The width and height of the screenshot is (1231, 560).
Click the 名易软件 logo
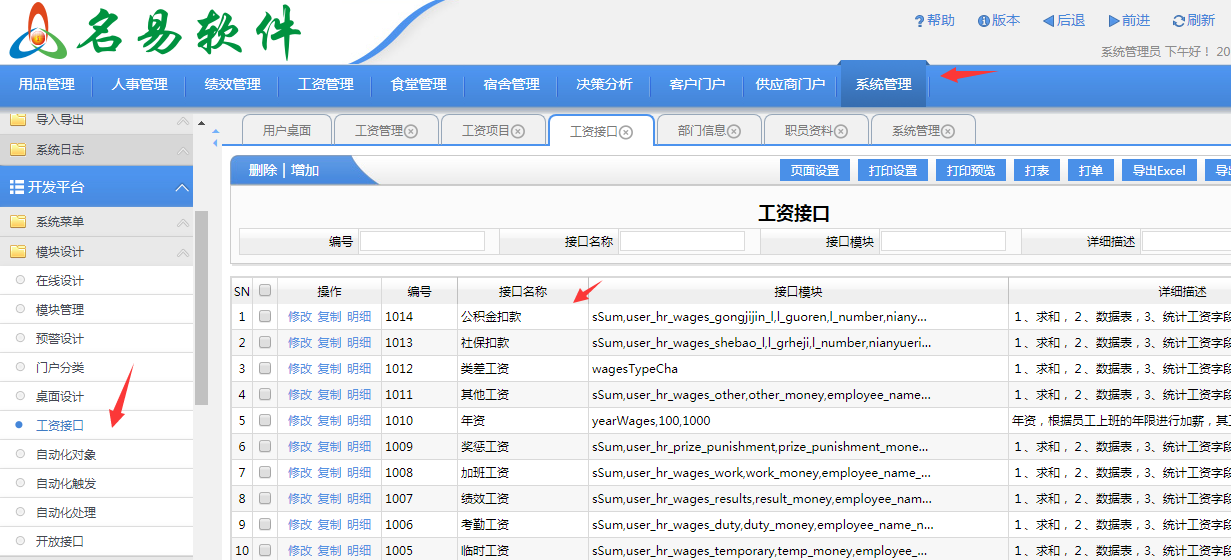tap(155, 33)
